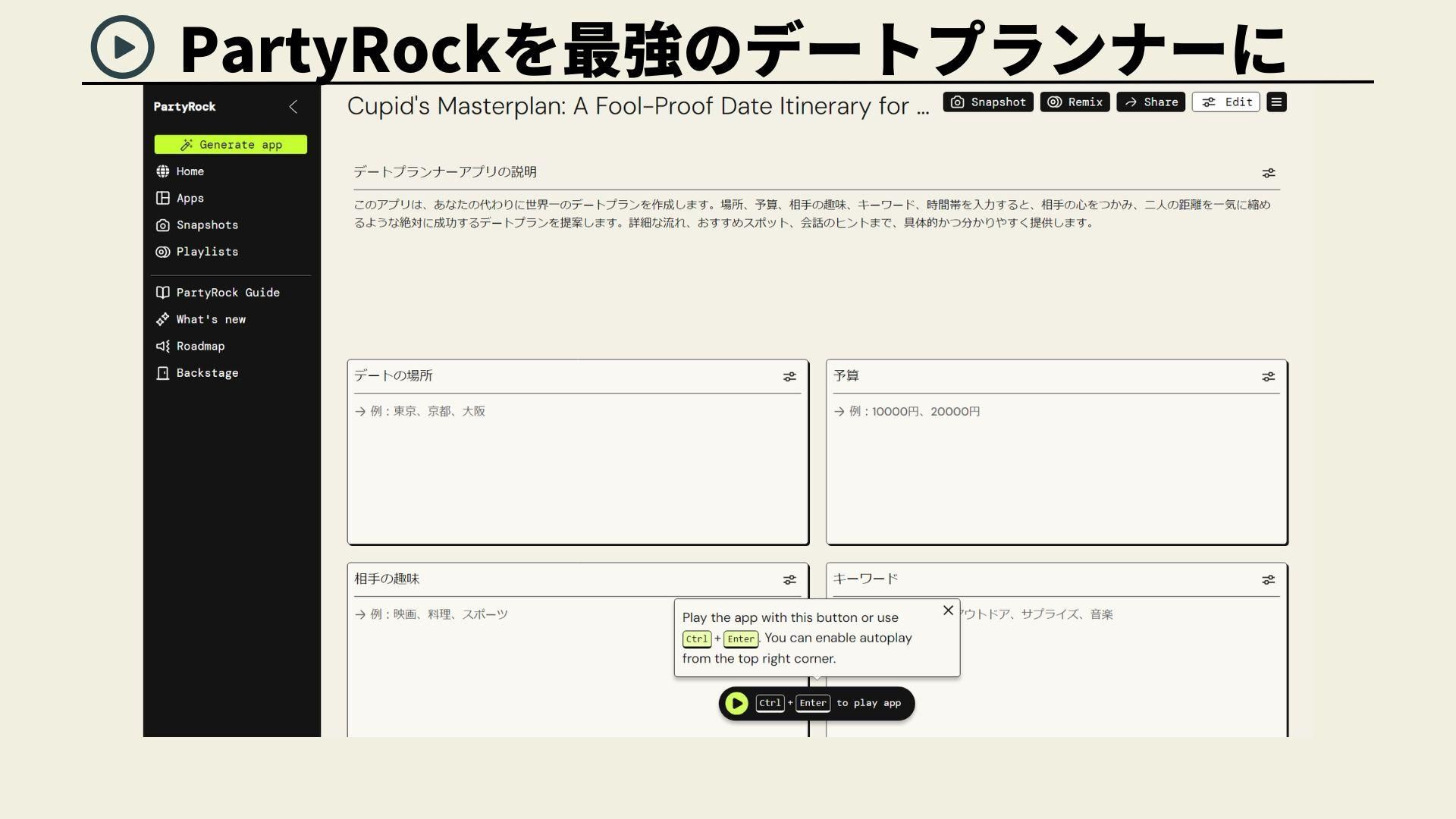Click the PartyRock logo text
The height and width of the screenshot is (819, 1456).
click(x=184, y=107)
